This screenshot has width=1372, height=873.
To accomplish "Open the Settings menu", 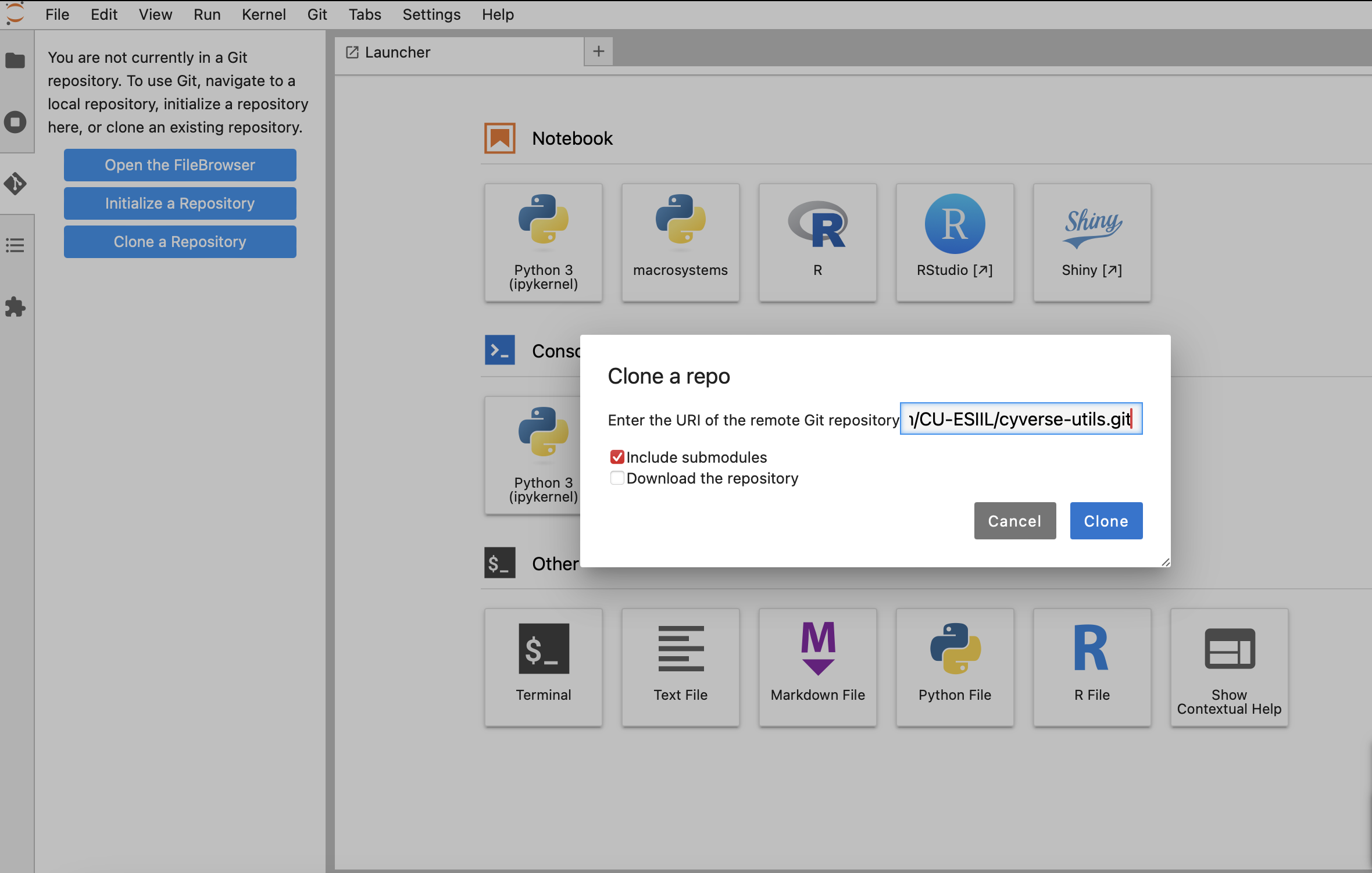I will coord(431,15).
